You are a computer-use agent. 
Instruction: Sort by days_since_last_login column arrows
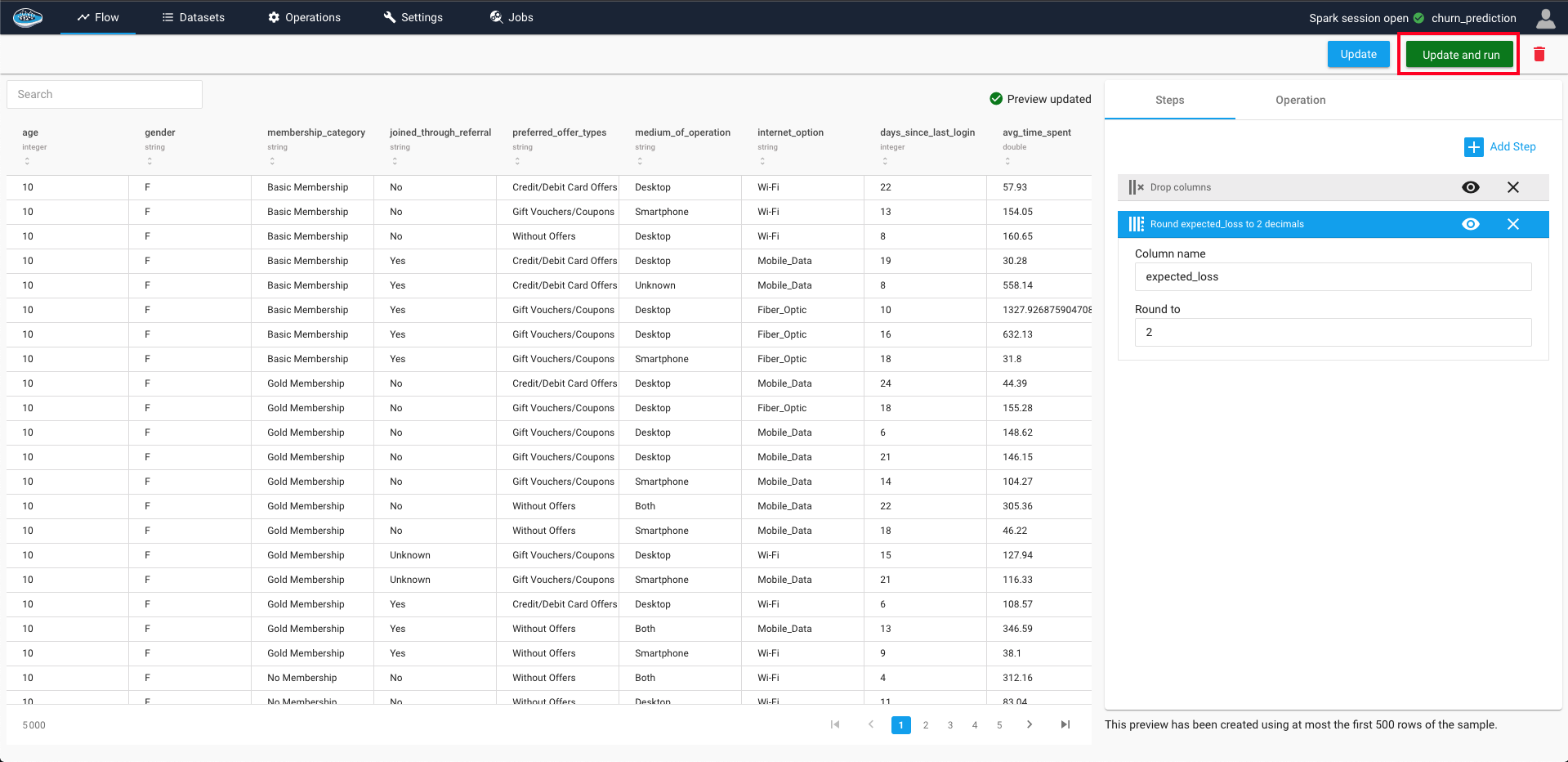point(885,161)
